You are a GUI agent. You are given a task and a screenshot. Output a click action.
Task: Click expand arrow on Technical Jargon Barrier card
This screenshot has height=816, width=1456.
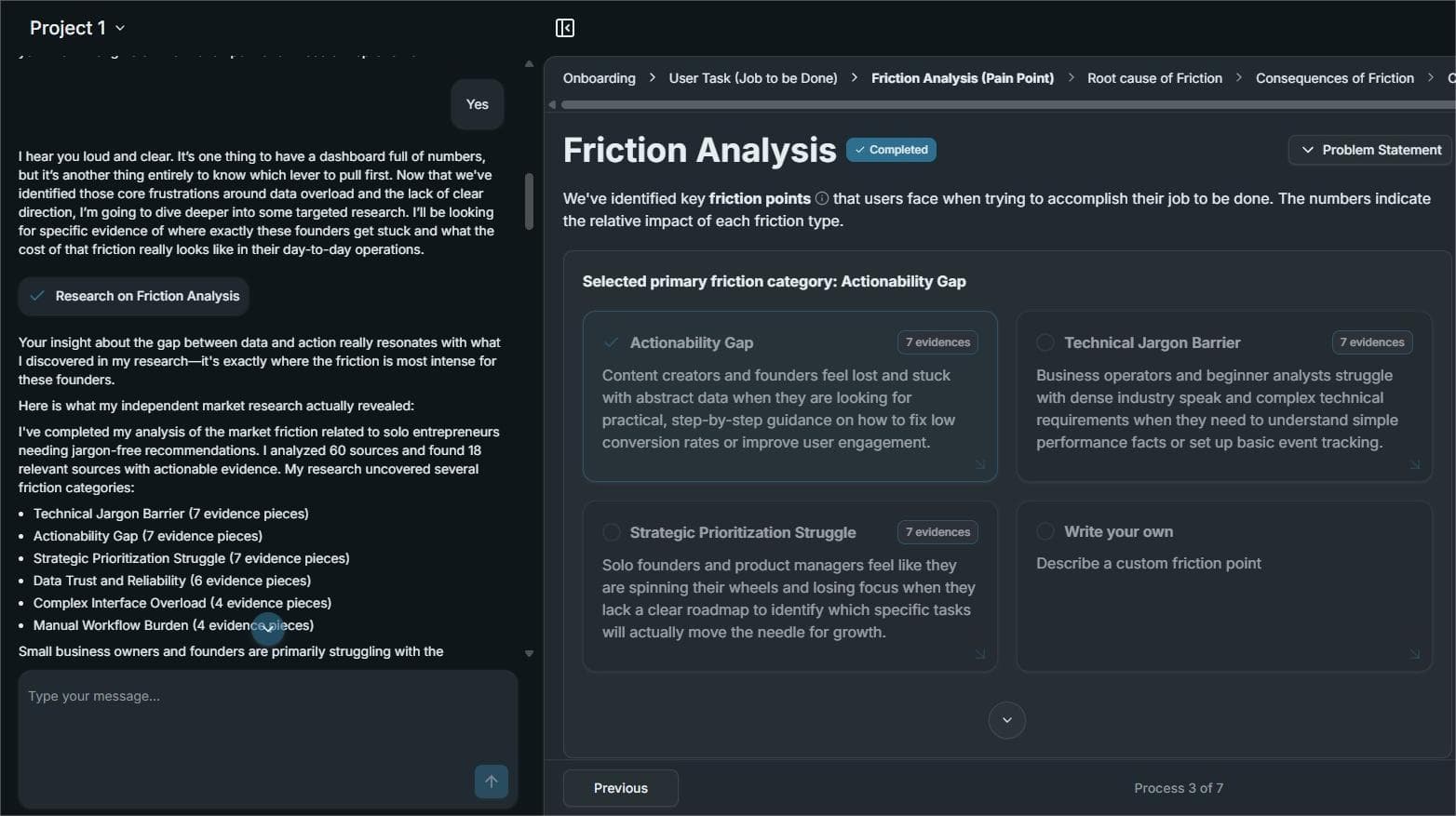(x=1414, y=464)
